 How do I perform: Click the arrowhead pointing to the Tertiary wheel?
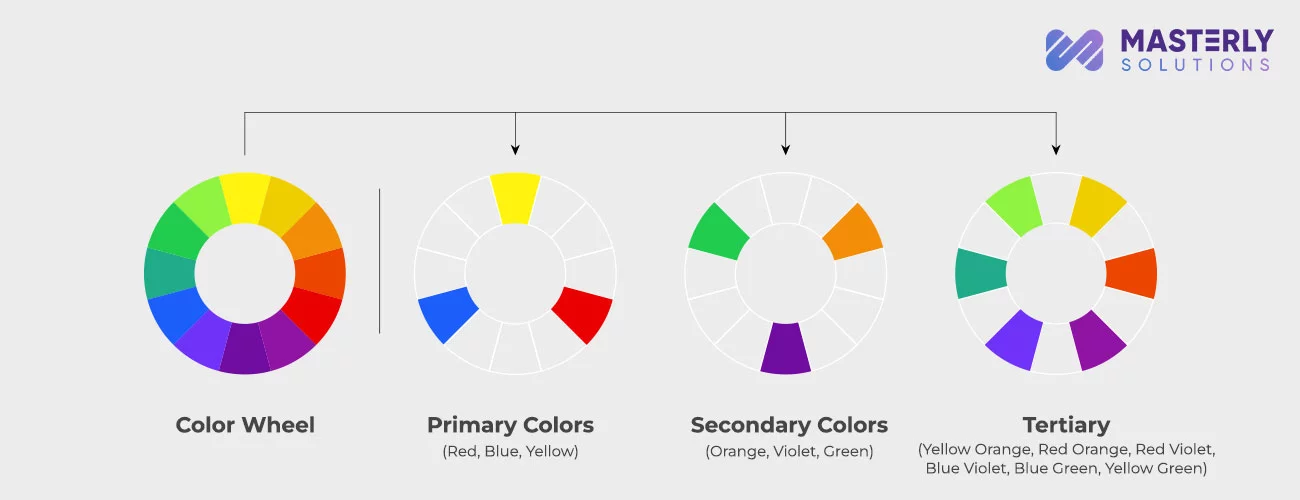pos(1056,149)
